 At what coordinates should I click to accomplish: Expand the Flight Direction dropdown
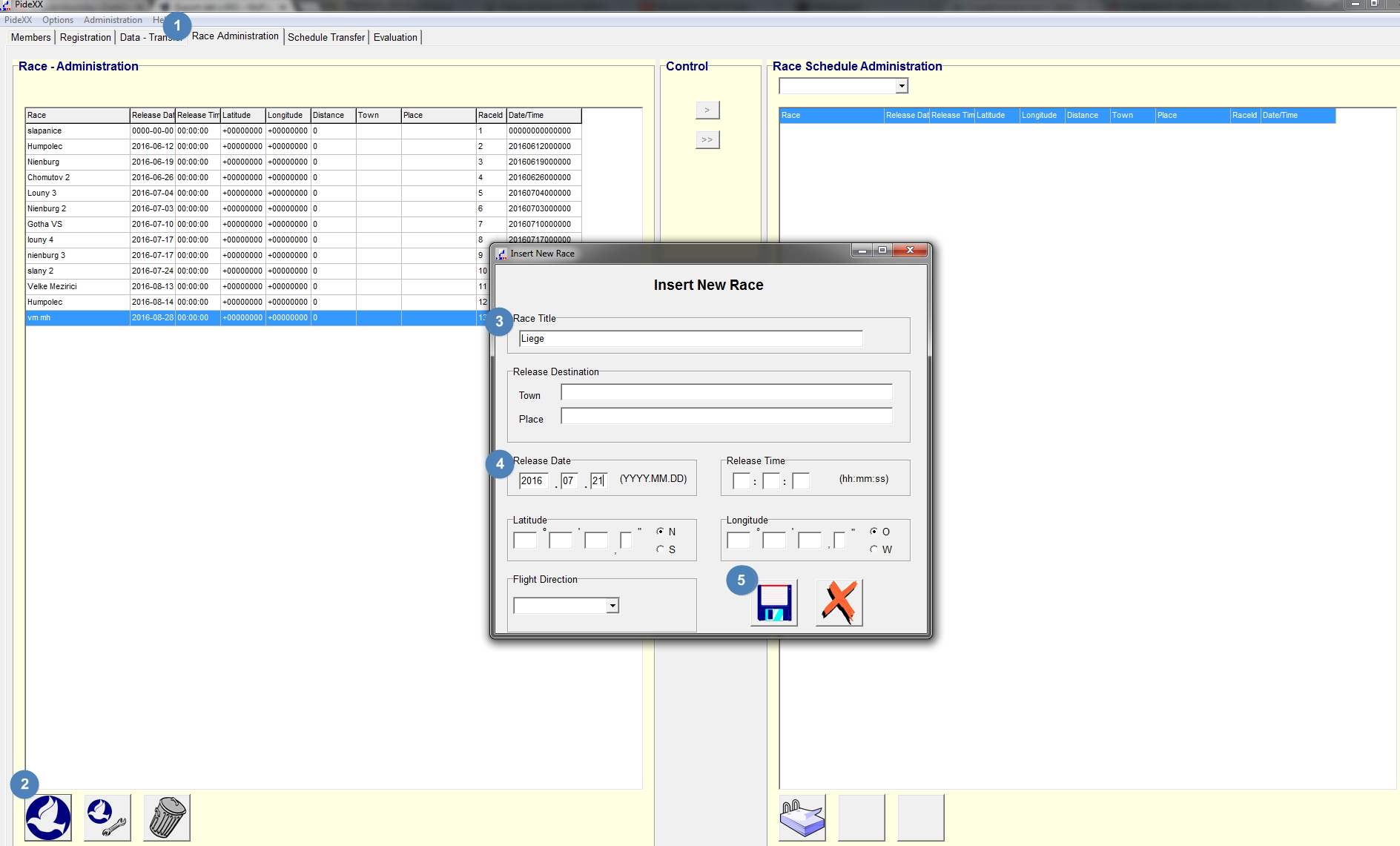point(612,606)
